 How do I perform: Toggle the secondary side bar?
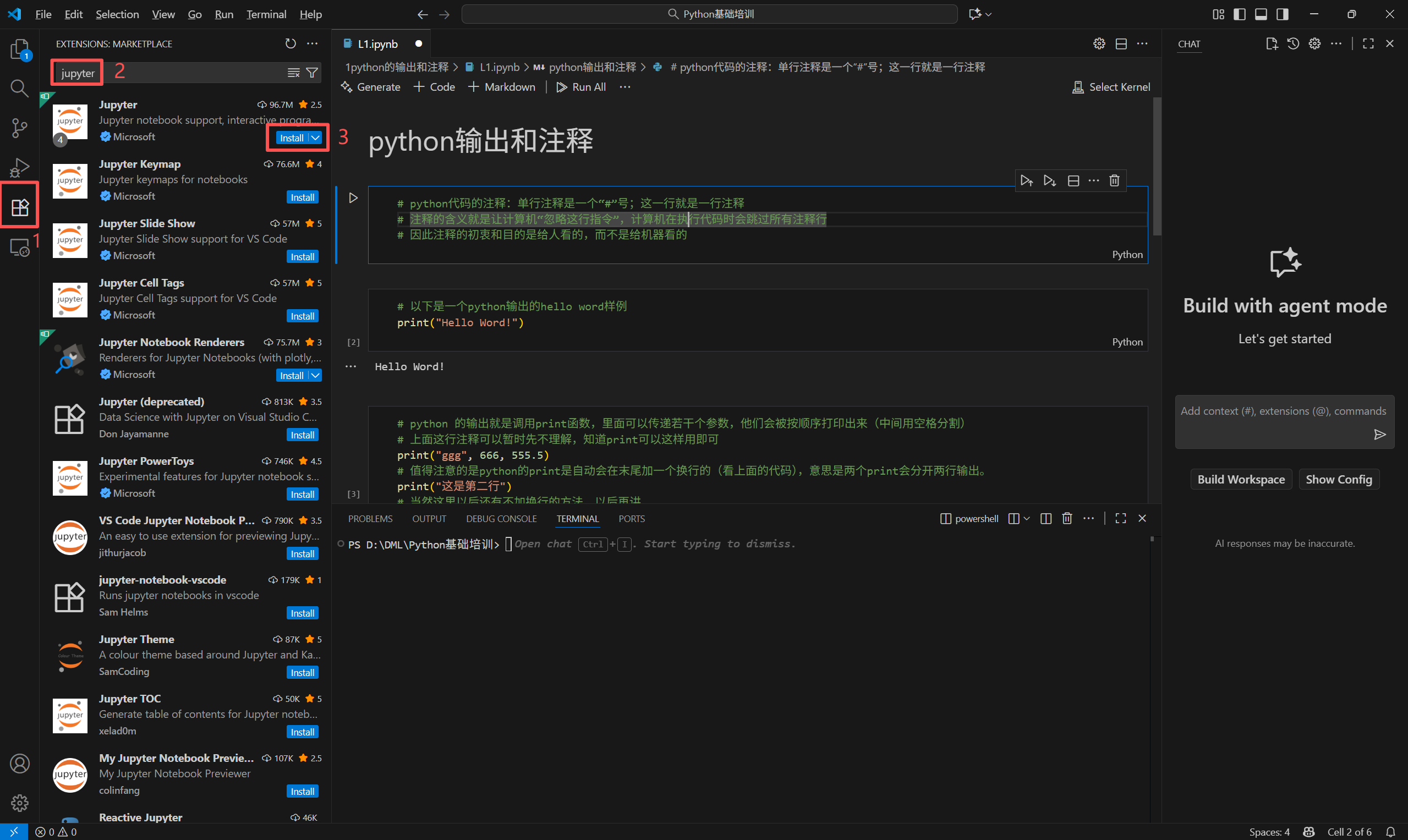click(1283, 14)
